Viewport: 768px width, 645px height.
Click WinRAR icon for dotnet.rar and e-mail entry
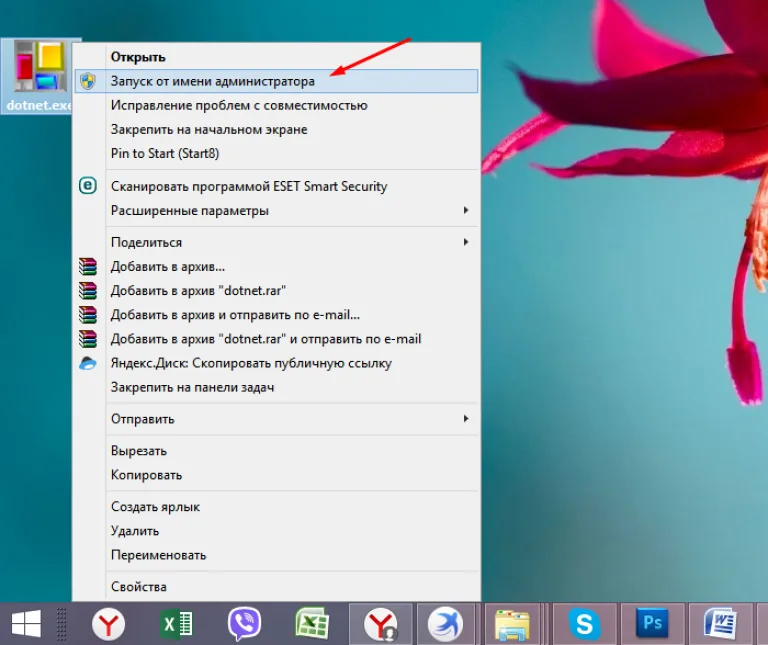coord(88,338)
